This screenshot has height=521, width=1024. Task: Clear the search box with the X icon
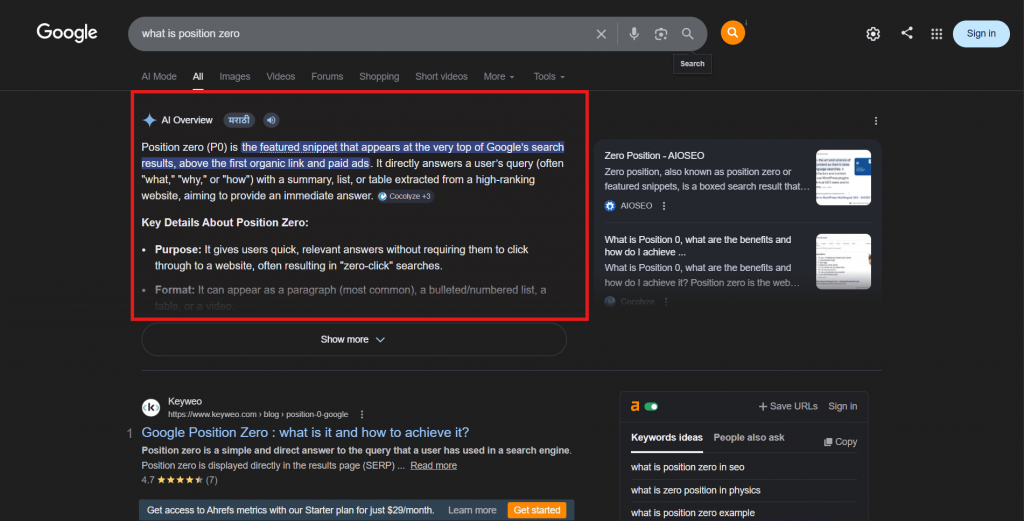click(601, 34)
